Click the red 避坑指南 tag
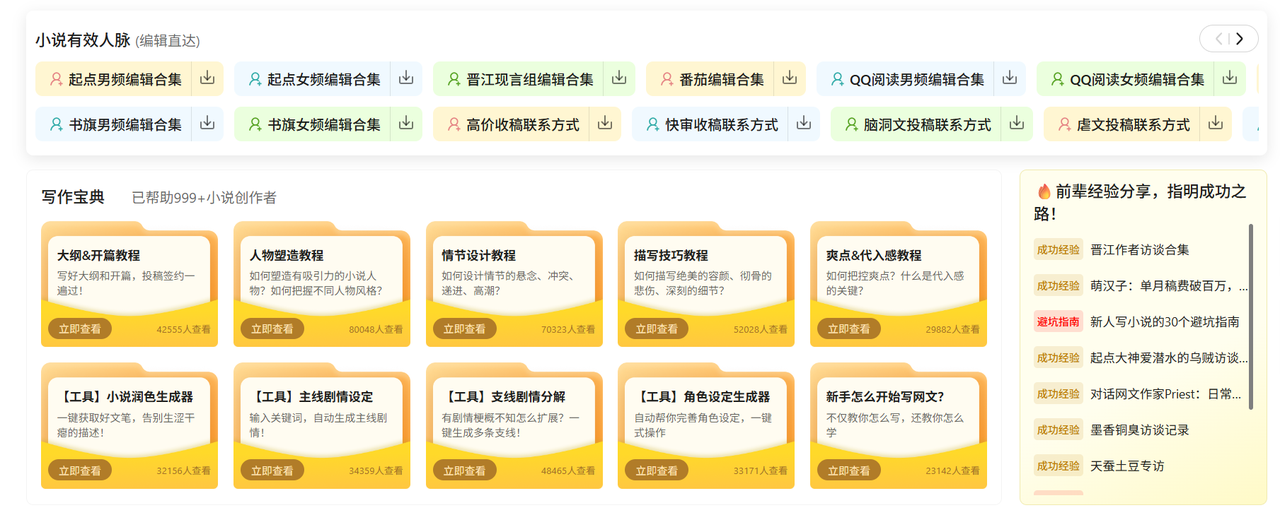This screenshot has height=515, width=1280. pyautogui.click(x=1058, y=322)
